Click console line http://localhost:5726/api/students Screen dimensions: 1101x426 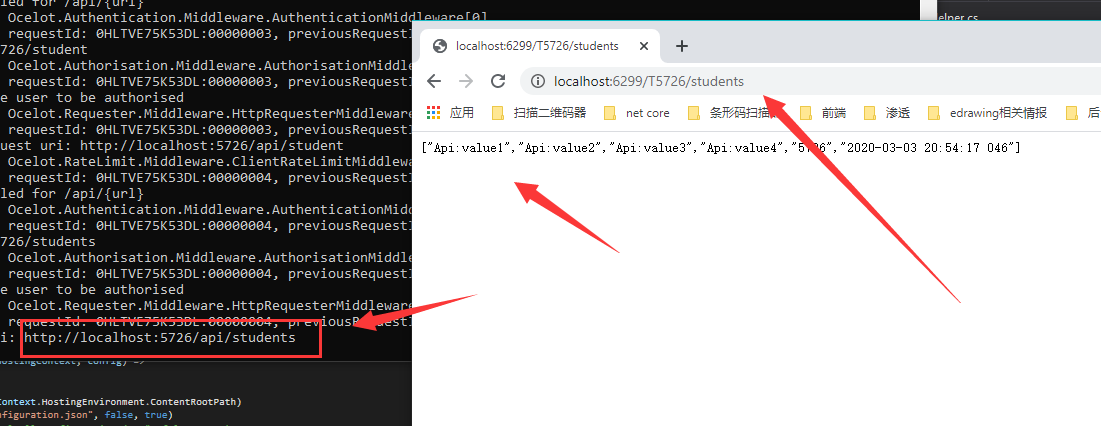pyautogui.click(x=160, y=338)
